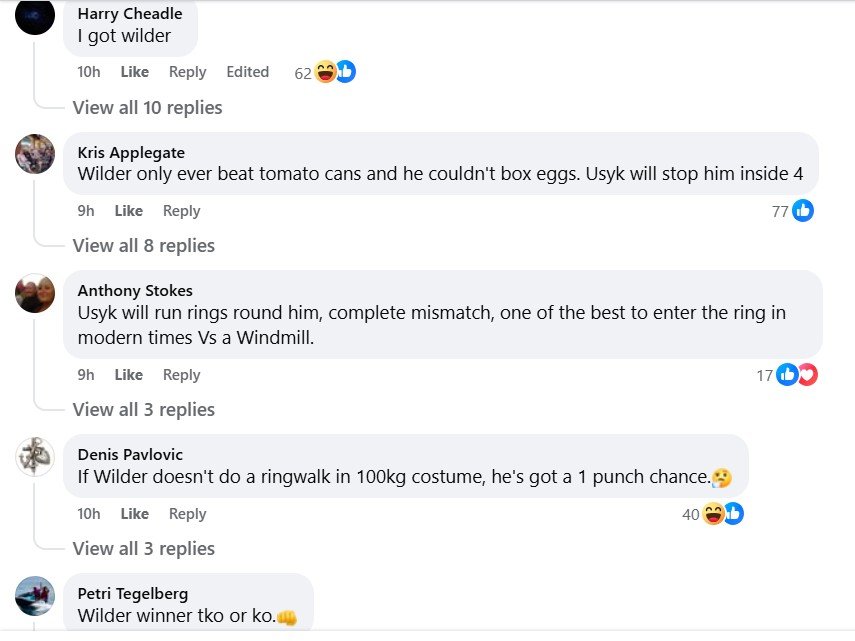
Task: Open Petri Tegelberg's profile avatar
Action: 35,596
